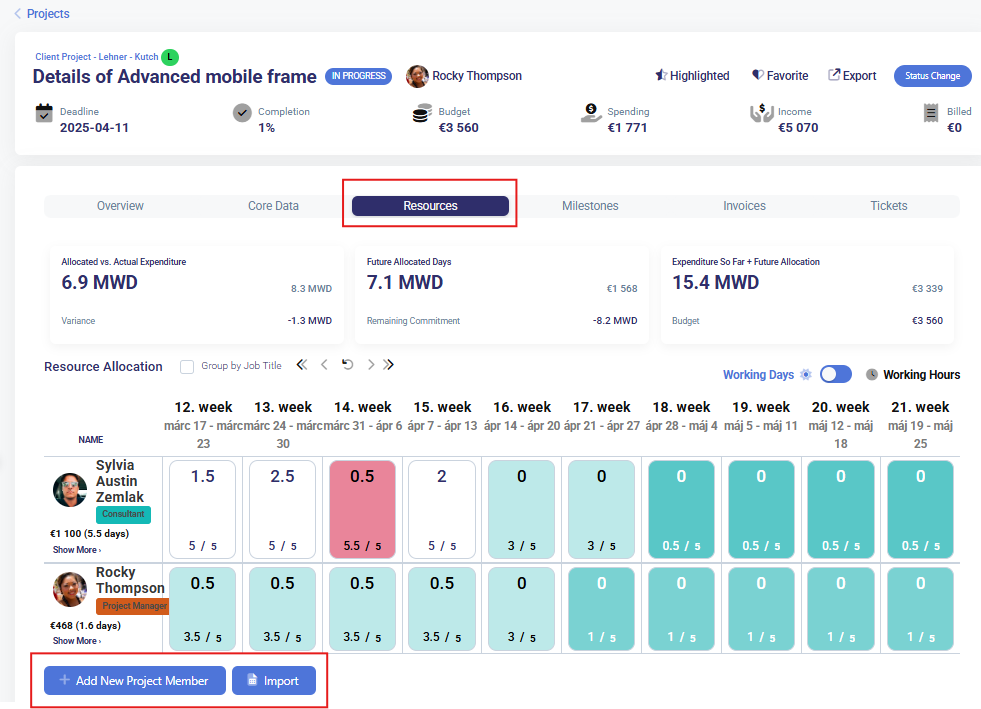Enable Group by Job Title checkbox
This screenshot has height=709, width=981.
(x=187, y=367)
